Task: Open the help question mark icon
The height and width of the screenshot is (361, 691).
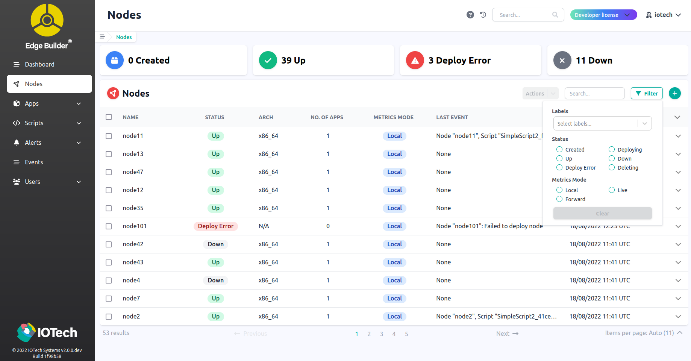Action: coord(470,15)
